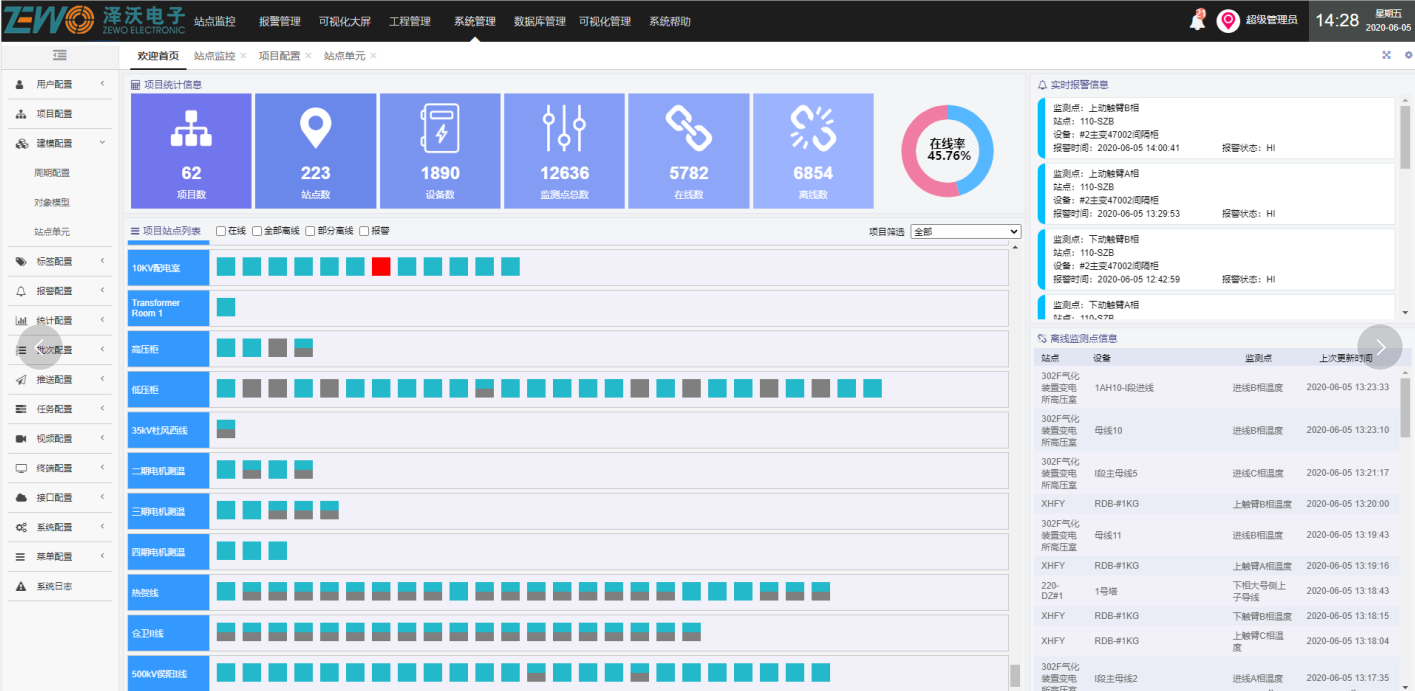1415x691 pixels.
Task: Click the offline count broken link icon
Action: tap(812, 128)
